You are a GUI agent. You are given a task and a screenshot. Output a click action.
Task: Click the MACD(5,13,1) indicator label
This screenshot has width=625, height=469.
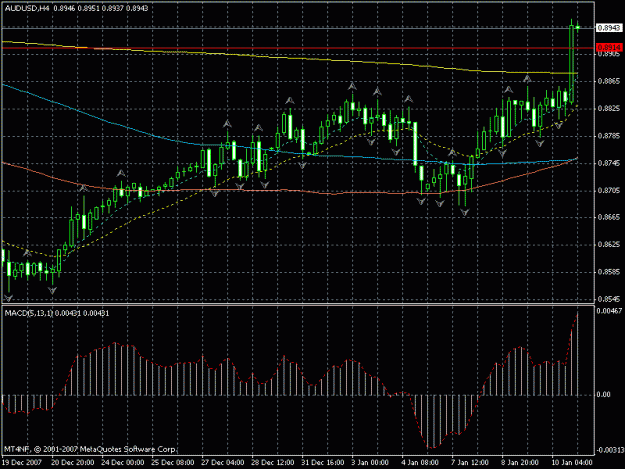coord(29,313)
